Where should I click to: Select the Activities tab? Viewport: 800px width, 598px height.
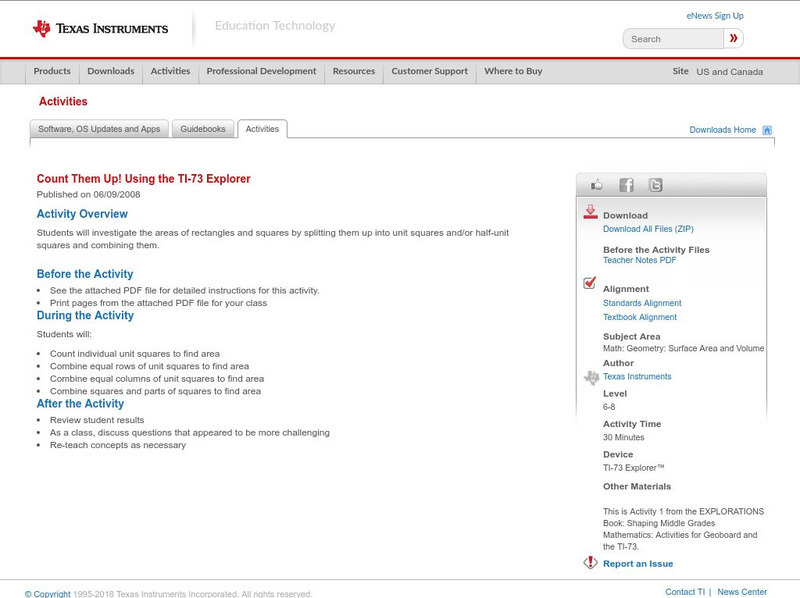click(262, 129)
